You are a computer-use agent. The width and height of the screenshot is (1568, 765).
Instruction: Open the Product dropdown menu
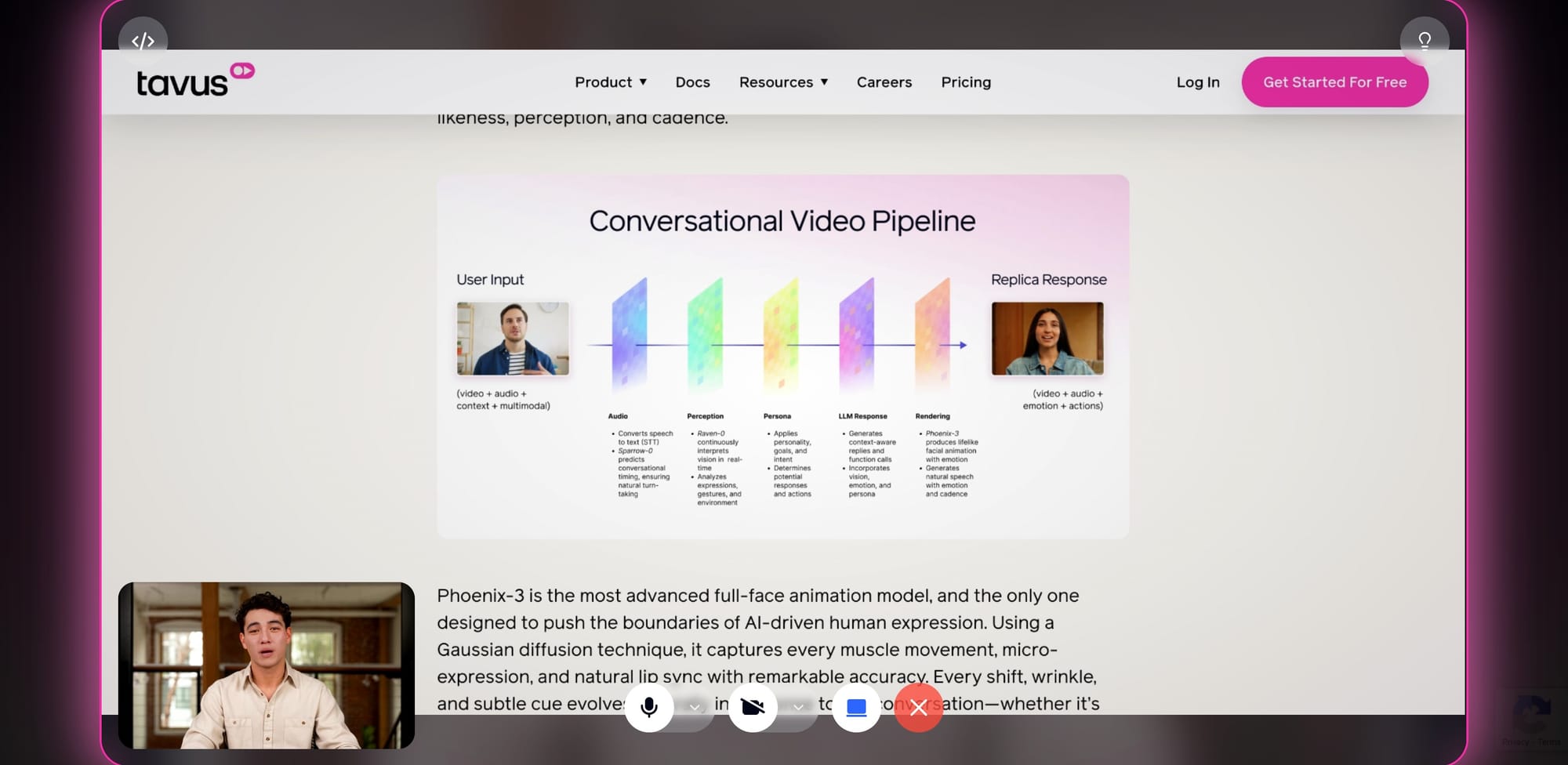point(611,82)
